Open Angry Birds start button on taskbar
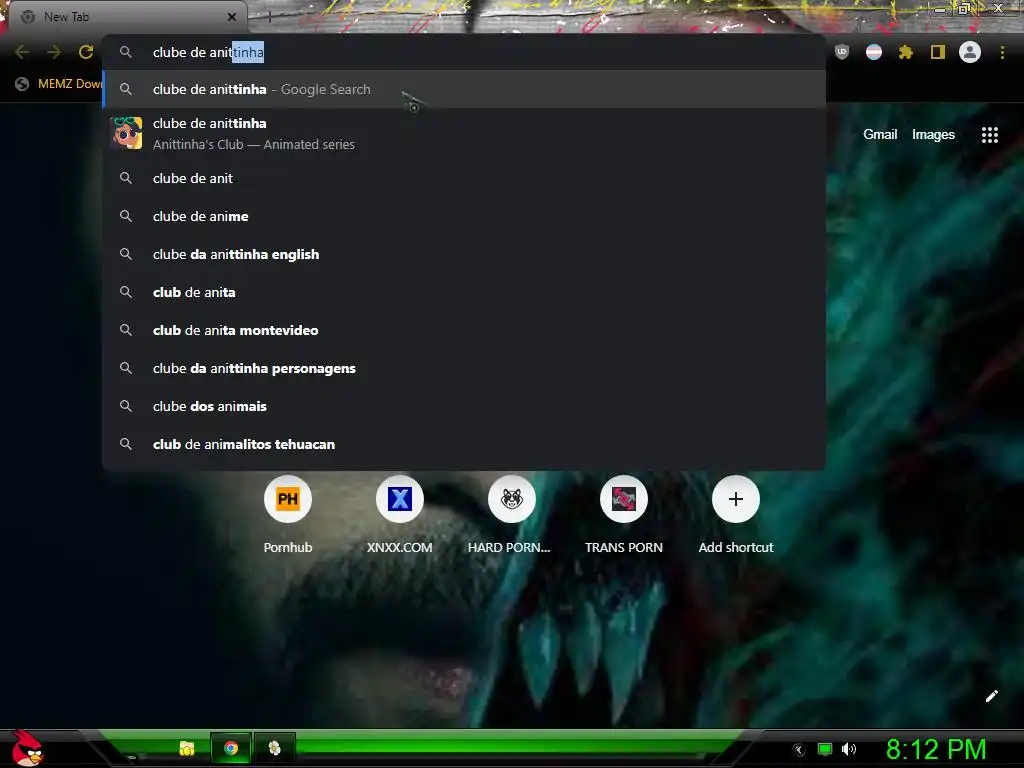The width and height of the screenshot is (1024, 768). [28, 748]
